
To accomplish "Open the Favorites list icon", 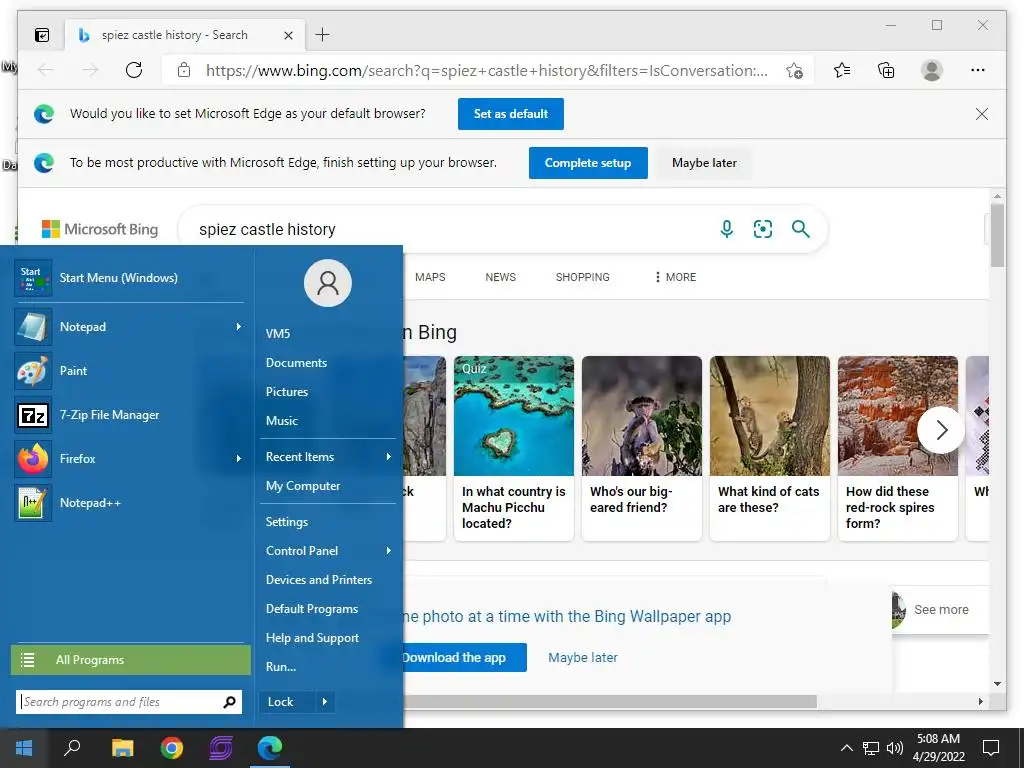I will click(842, 70).
